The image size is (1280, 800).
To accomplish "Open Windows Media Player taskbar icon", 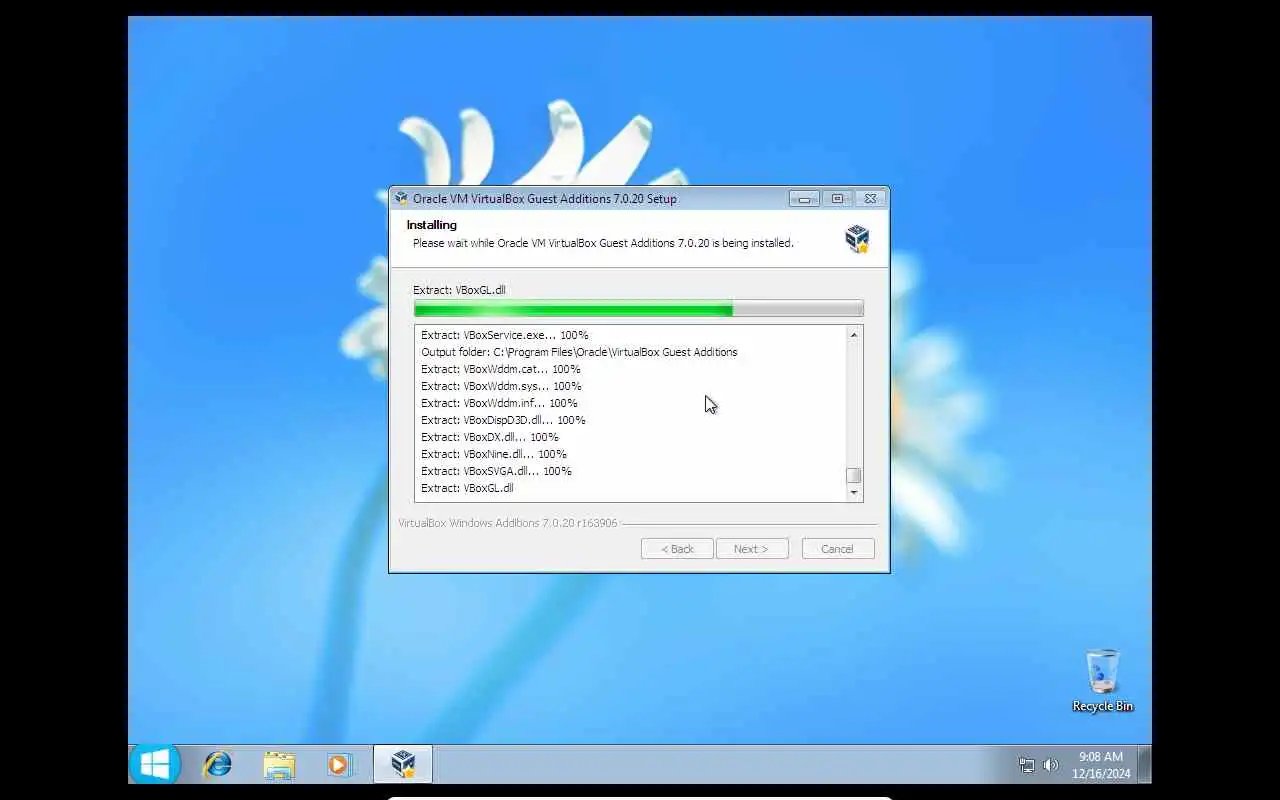I will pyautogui.click(x=340, y=765).
